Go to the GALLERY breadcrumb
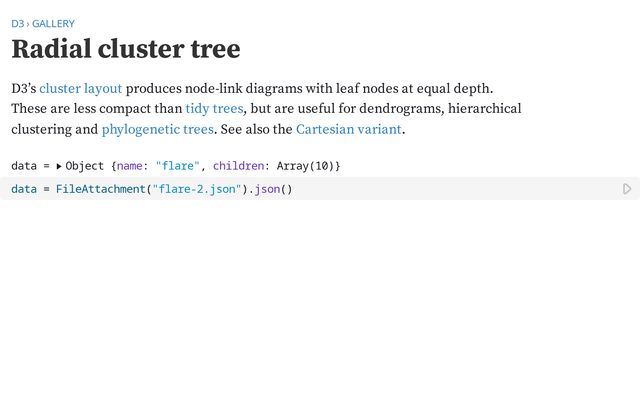 tap(53, 23)
